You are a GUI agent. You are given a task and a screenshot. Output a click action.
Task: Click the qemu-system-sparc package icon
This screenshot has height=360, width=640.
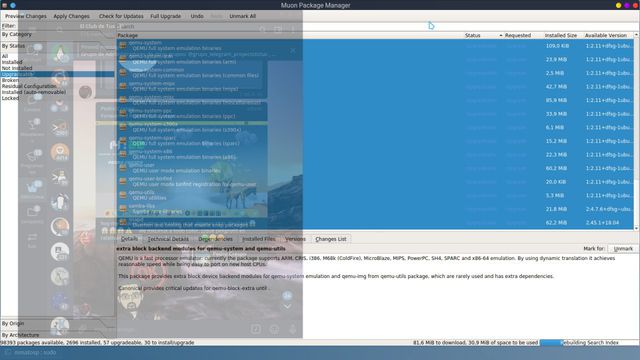[x=123, y=141]
